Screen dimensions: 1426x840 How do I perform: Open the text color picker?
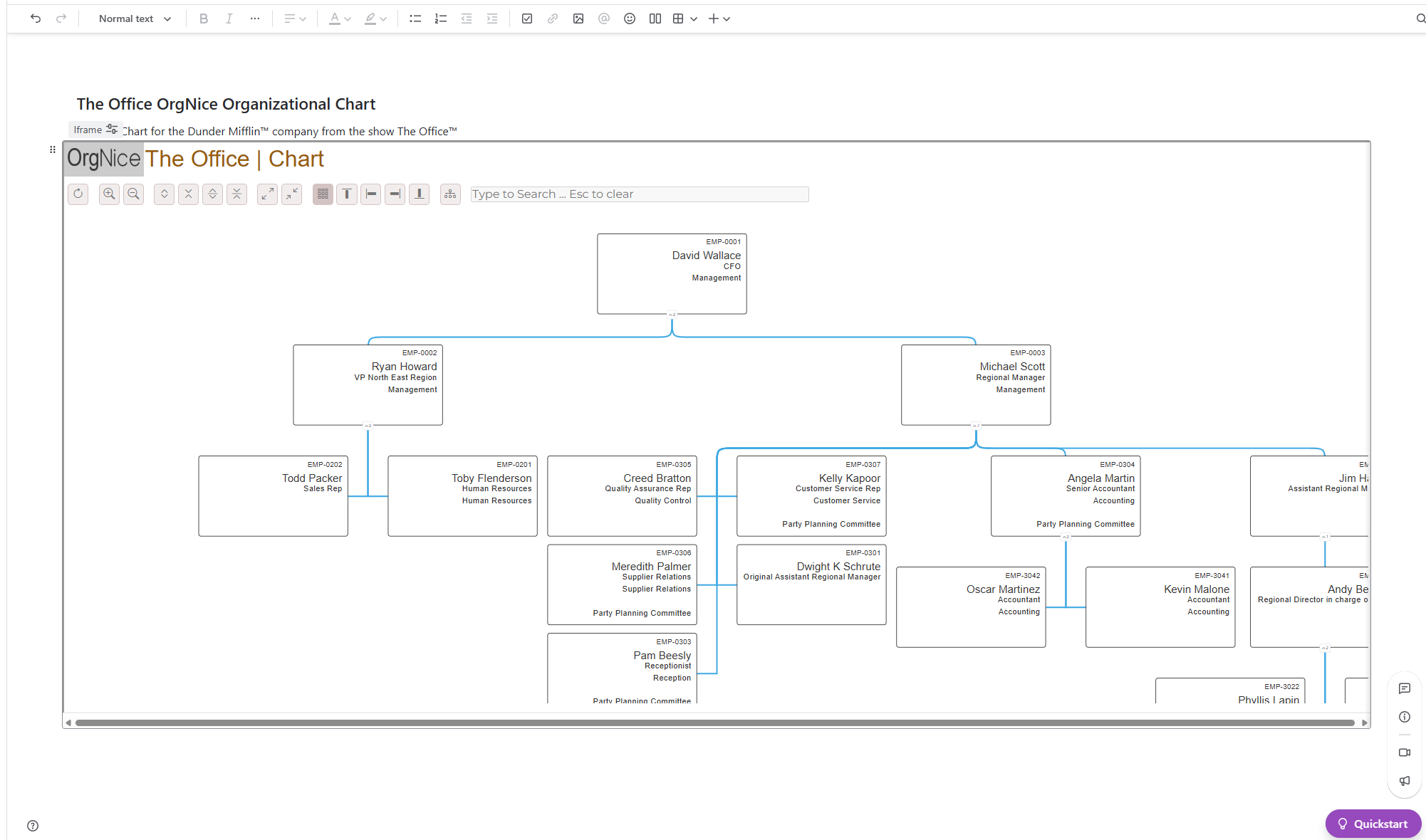(x=340, y=19)
